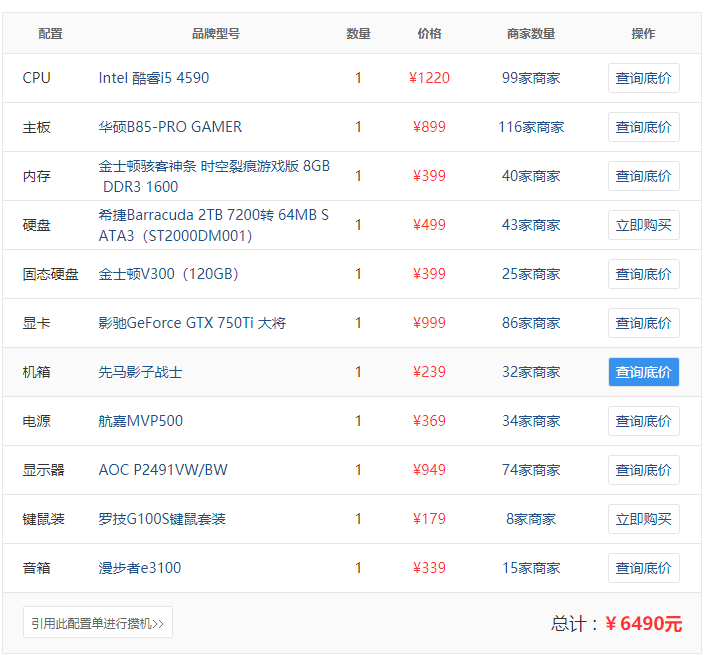
Task: Open the 漫步者e3100 product link
Action: tap(140, 568)
